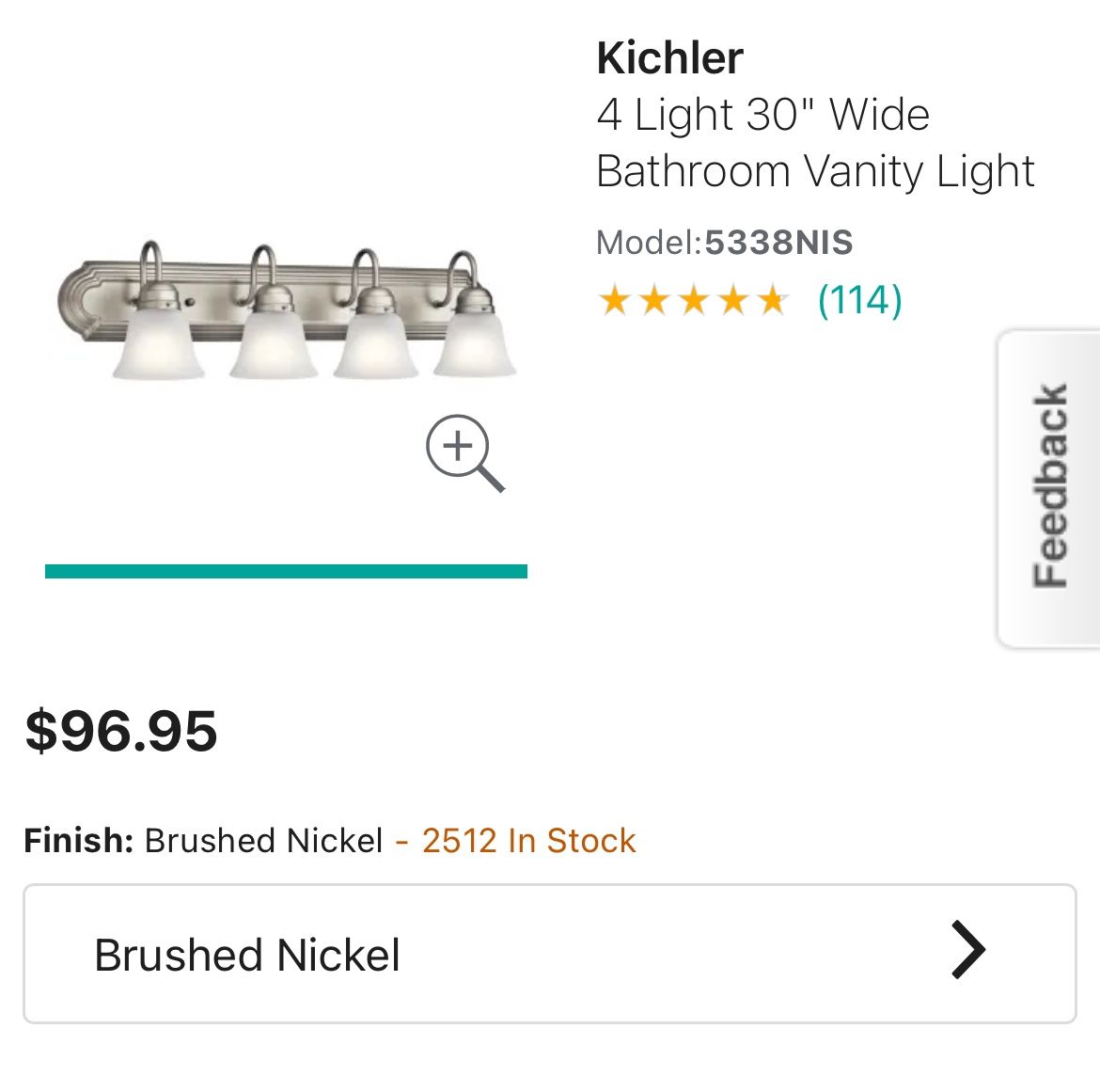
Task: Click the fifth partially-filled rating star
Action: tap(772, 301)
